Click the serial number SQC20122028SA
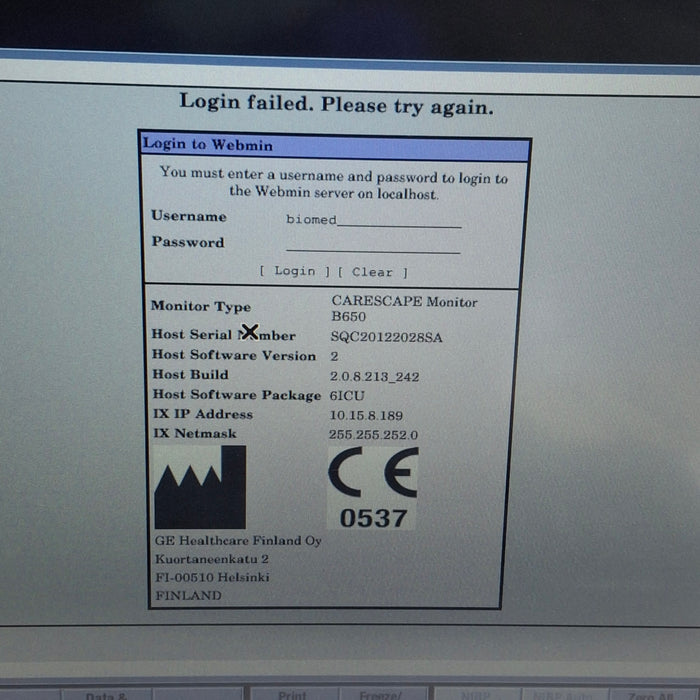Image resolution: width=700 pixels, height=700 pixels. click(386, 337)
